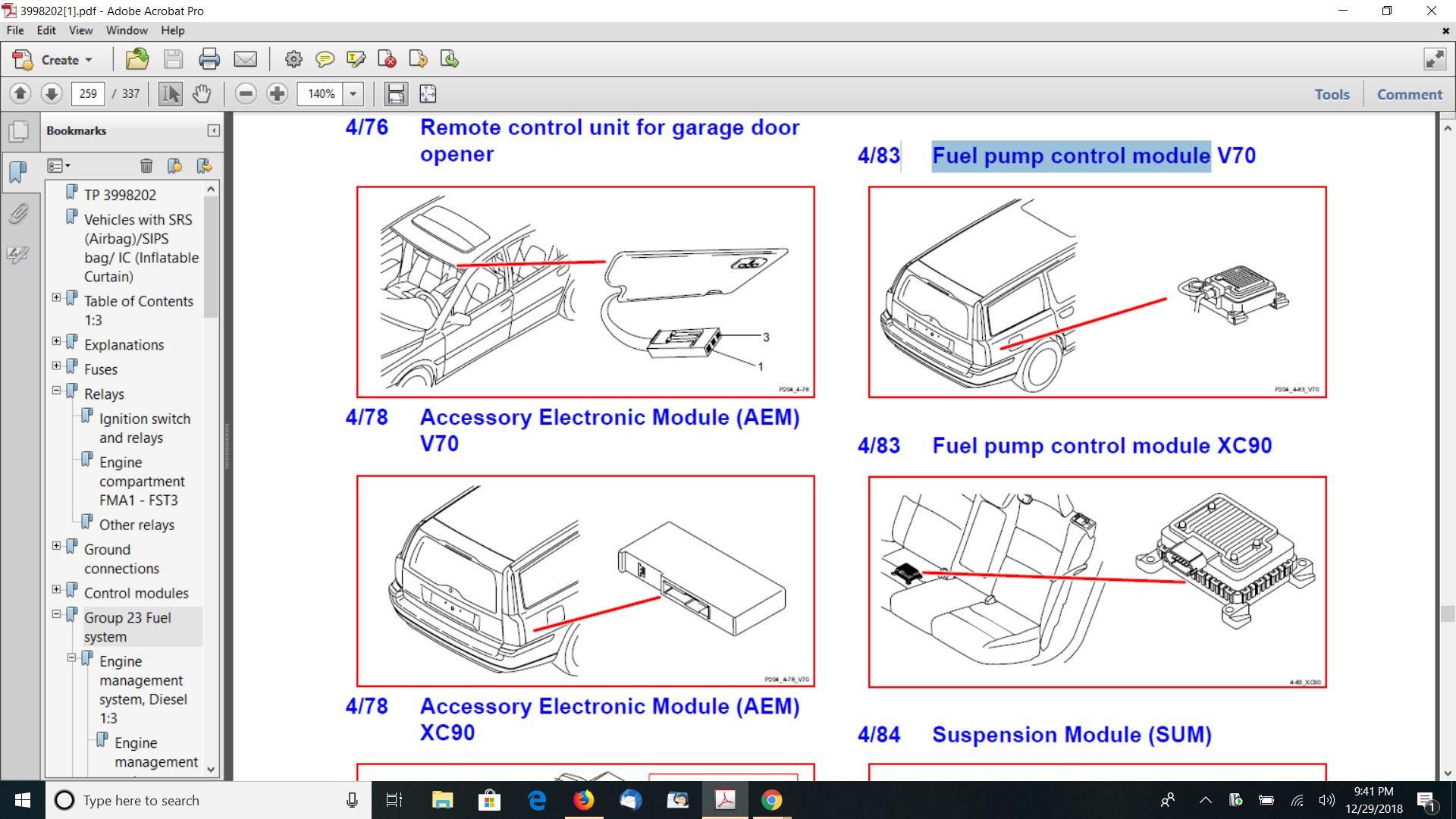The width and height of the screenshot is (1456, 819).
Task: Toggle the Bookmarks navigation panel button
Action: click(x=18, y=172)
